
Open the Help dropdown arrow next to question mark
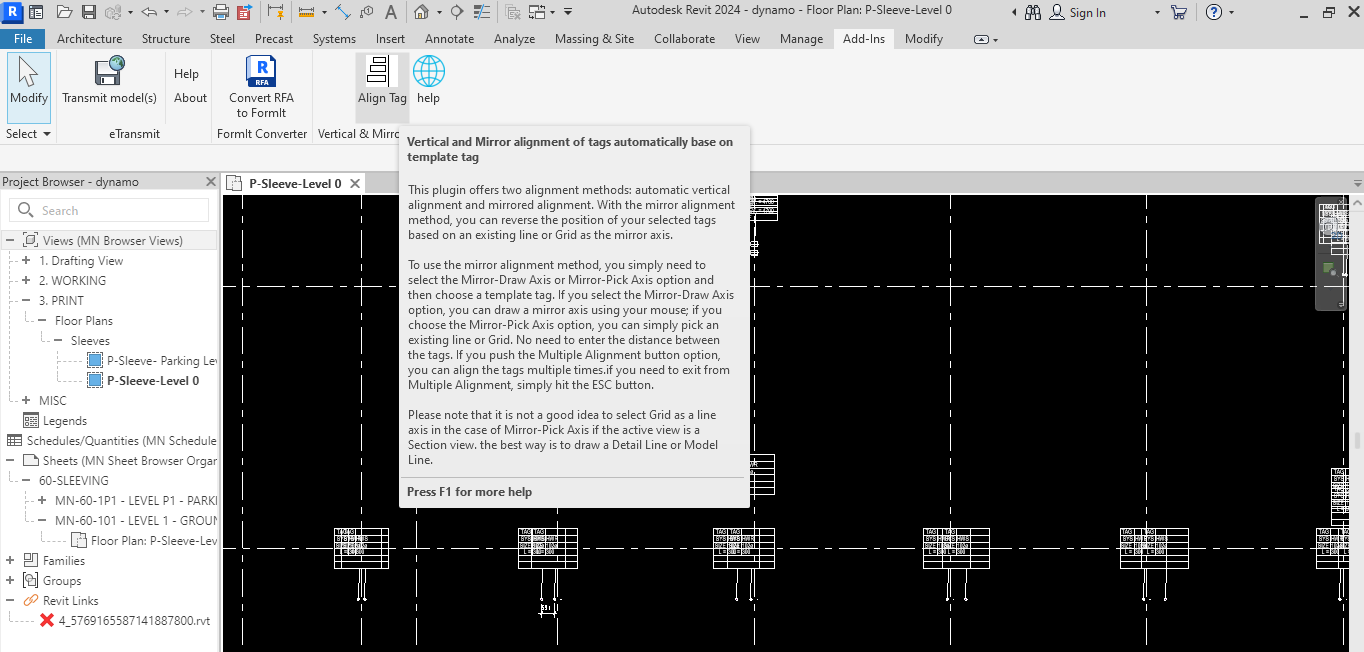click(1231, 12)
